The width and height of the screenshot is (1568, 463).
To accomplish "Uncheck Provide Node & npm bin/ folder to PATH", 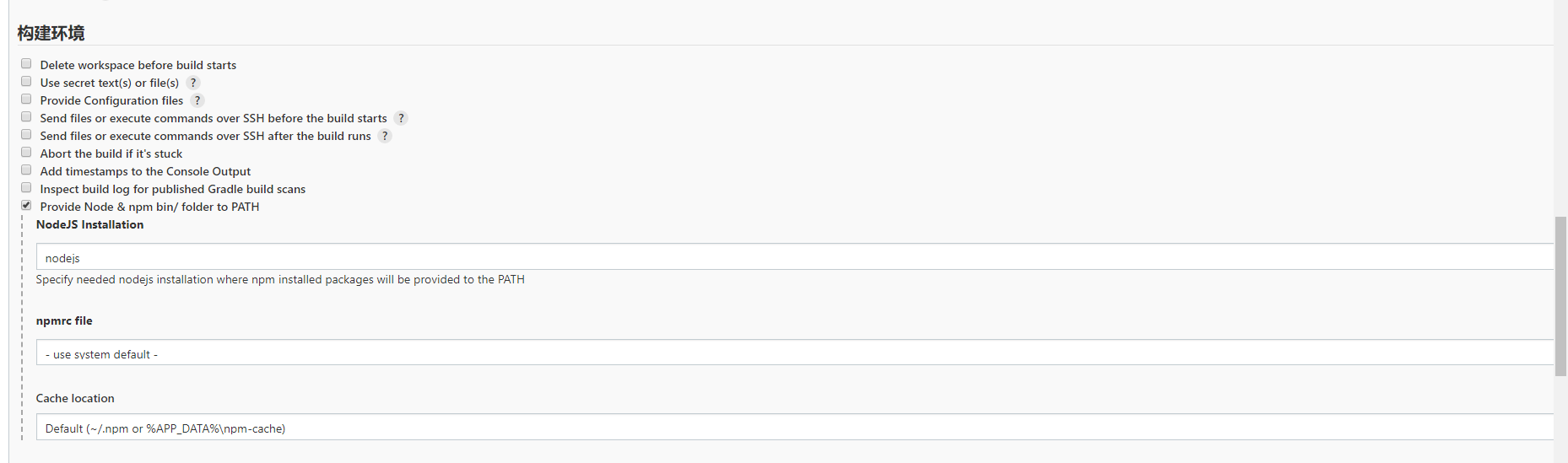I will tap(26, 206).
